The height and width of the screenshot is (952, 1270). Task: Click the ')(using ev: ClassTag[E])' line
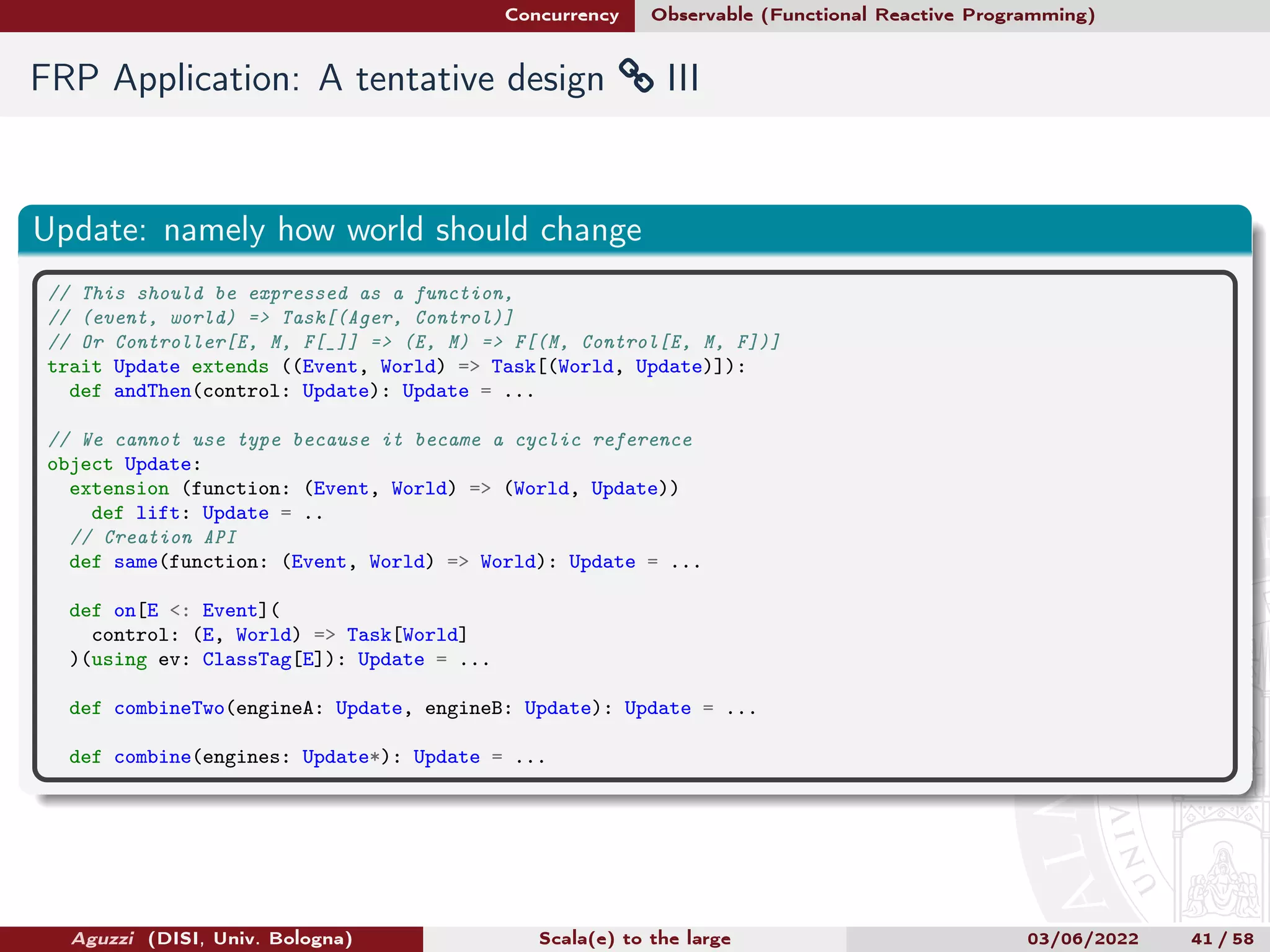click(x=279, y=659)
